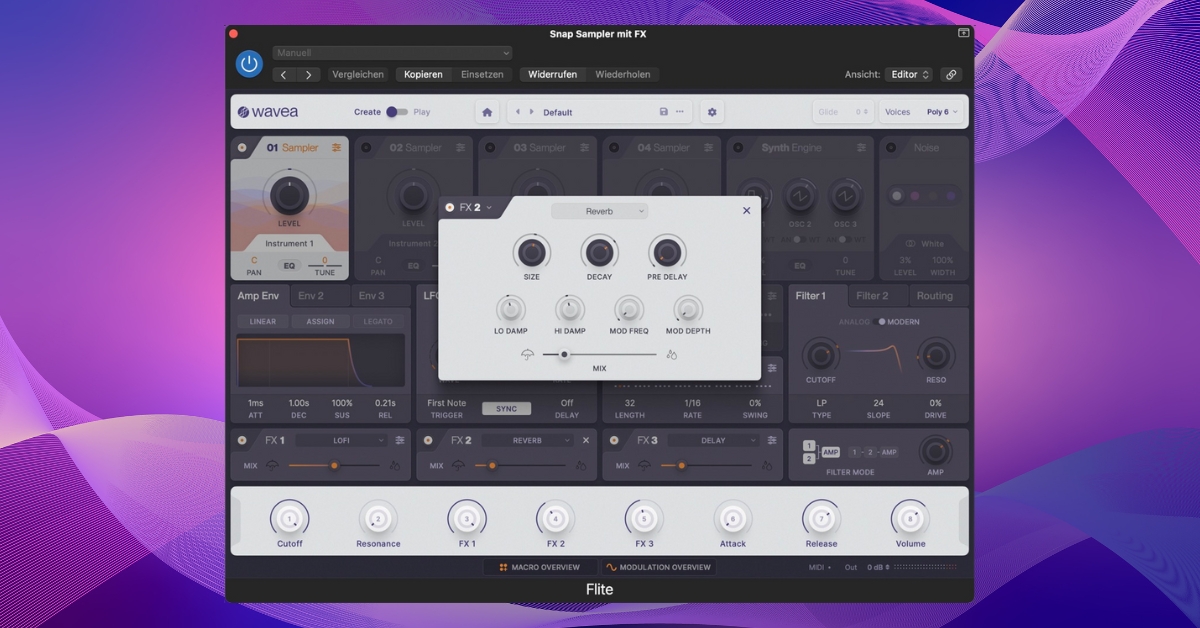
Task: Click the Macro Overview grid icon
Action: coord(504,567)
